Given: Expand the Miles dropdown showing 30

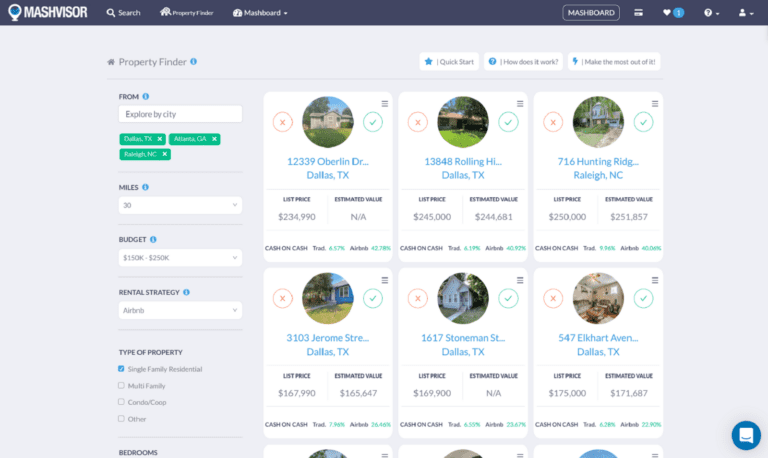Looking at the screenshot, I should pos(180,205).
